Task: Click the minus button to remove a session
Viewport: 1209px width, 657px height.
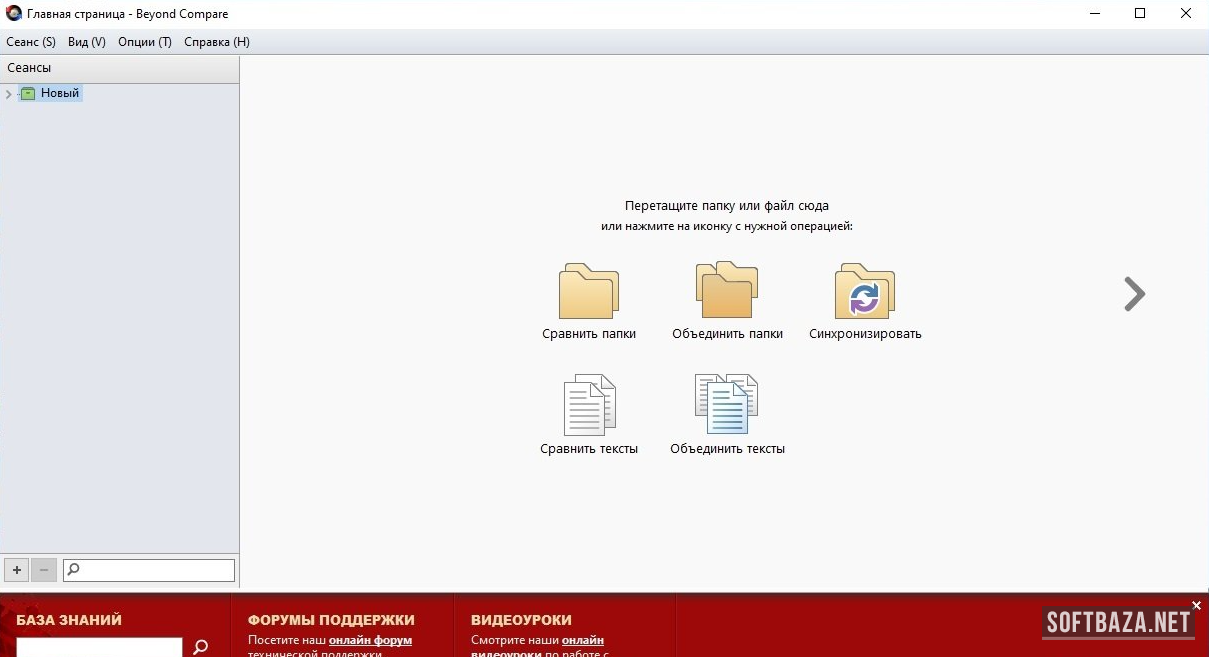Action: [x=44, y=570]
